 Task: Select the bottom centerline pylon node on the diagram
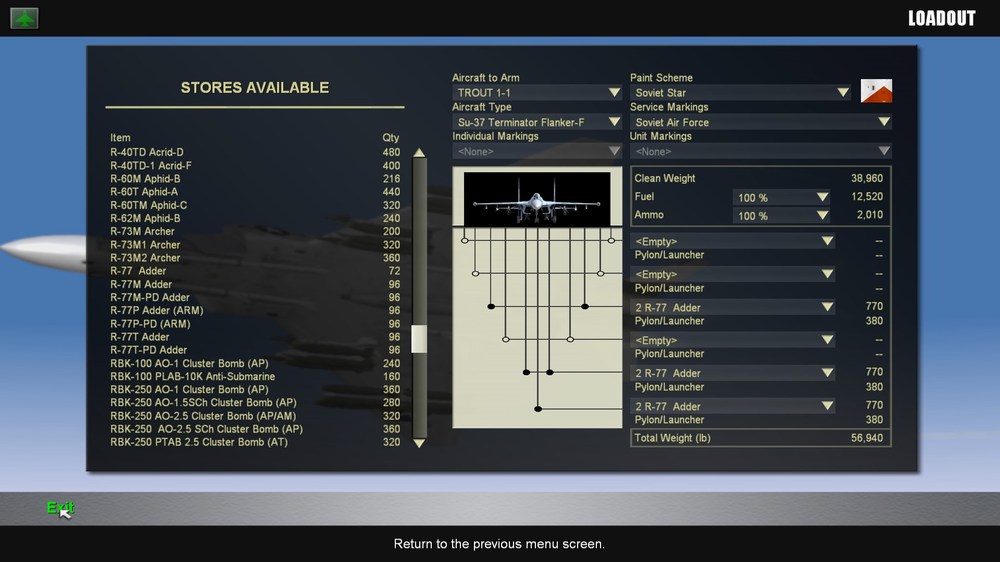click(x=538, y=409)
